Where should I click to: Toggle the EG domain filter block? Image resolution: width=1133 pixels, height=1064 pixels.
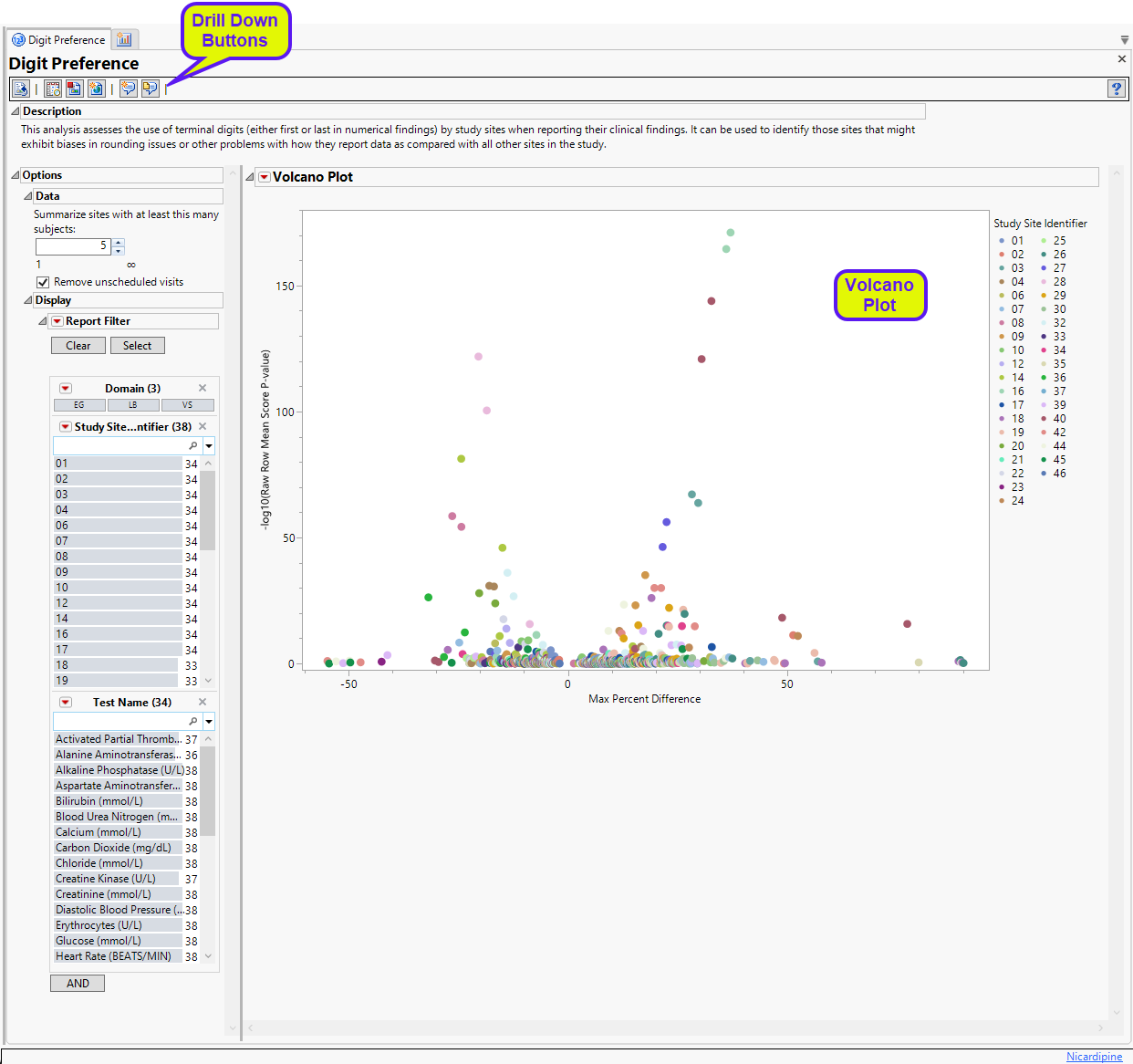79,405
